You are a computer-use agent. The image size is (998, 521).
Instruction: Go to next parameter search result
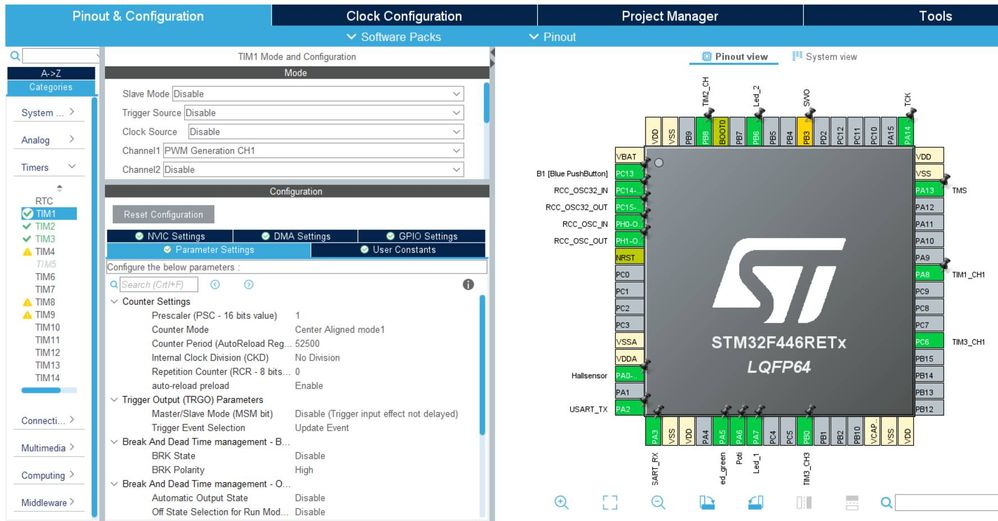click(249, 284)
